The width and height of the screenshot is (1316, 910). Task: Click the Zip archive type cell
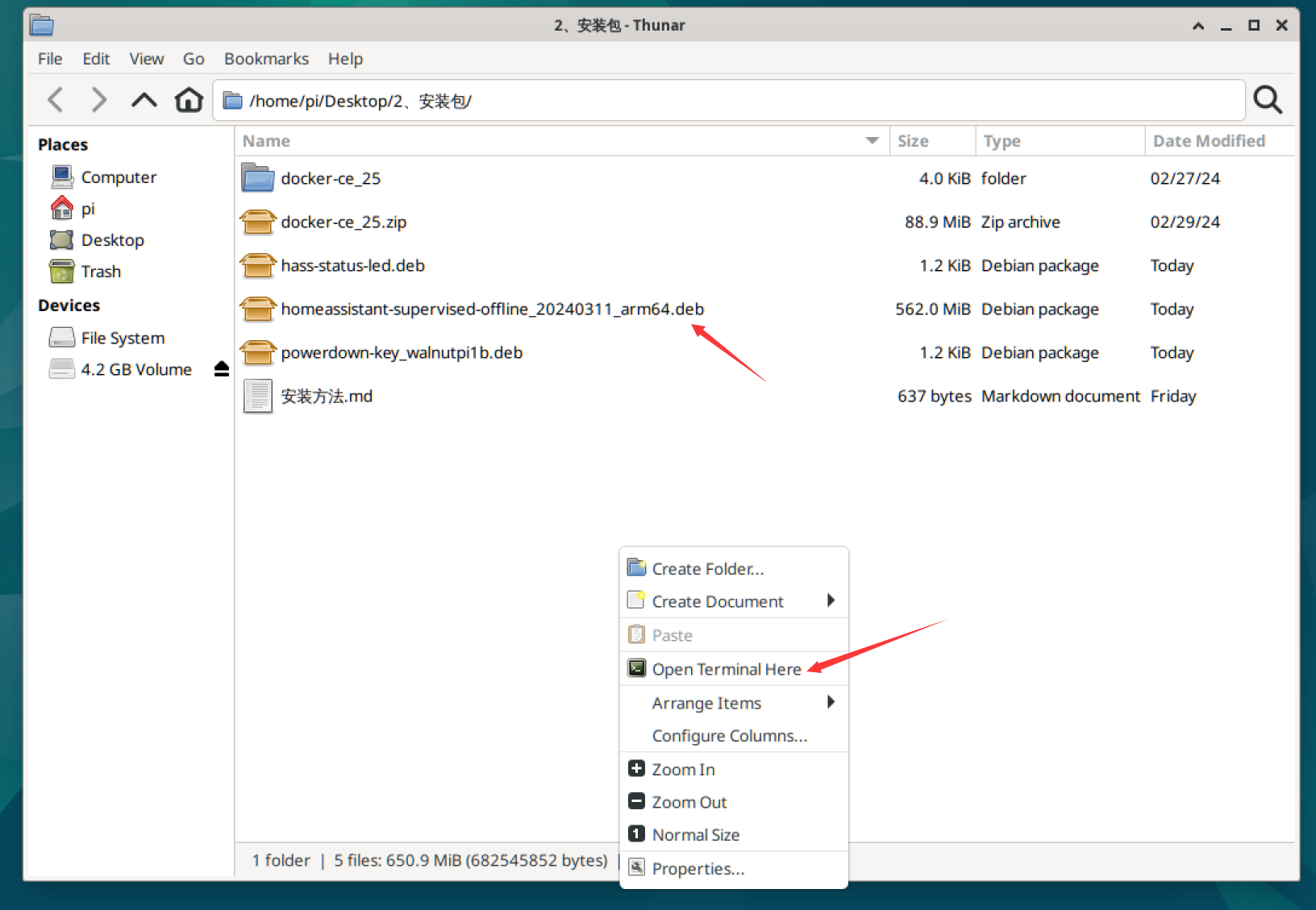coord(1020,222)
